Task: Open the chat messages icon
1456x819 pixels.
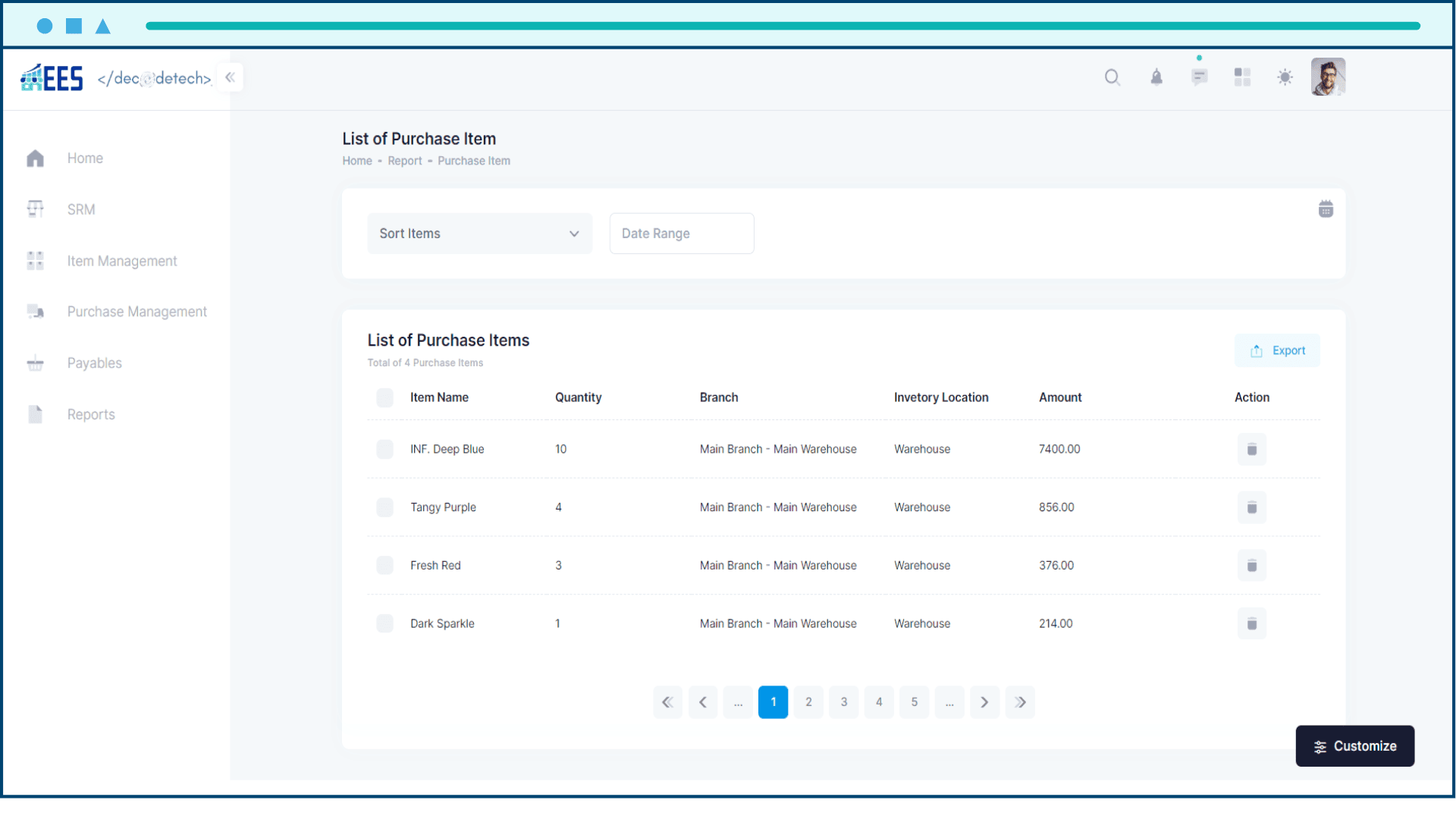Action: click(x=1199, y=77)
